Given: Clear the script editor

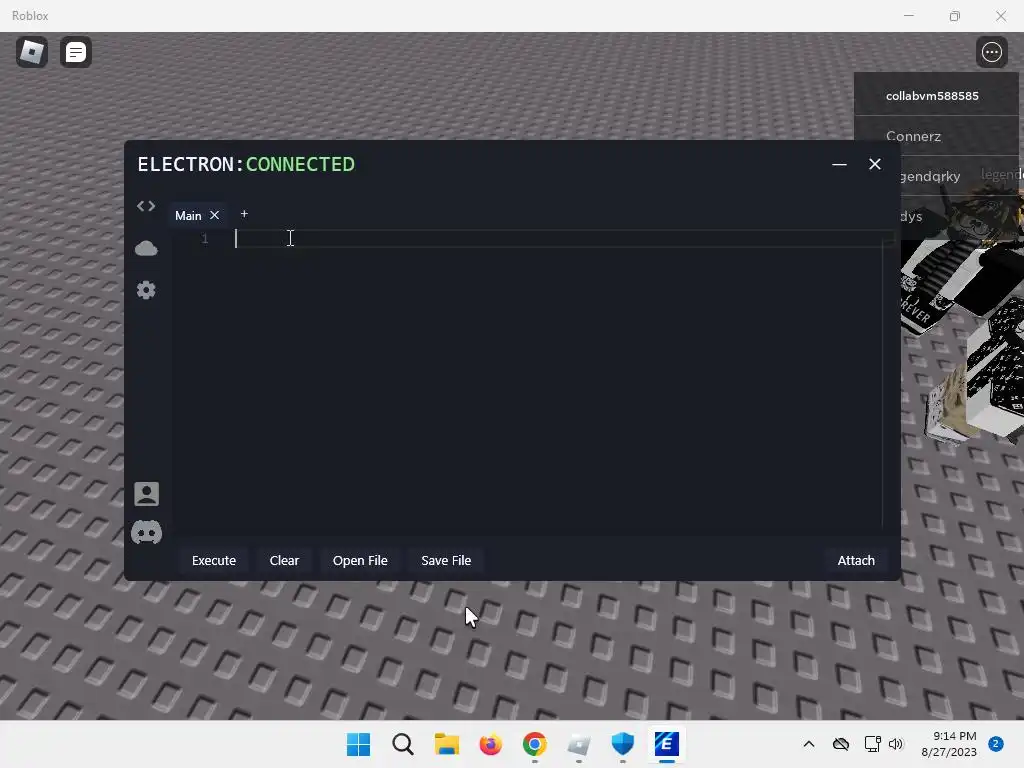Looking at the screenshot, I should tap(284, 560).
